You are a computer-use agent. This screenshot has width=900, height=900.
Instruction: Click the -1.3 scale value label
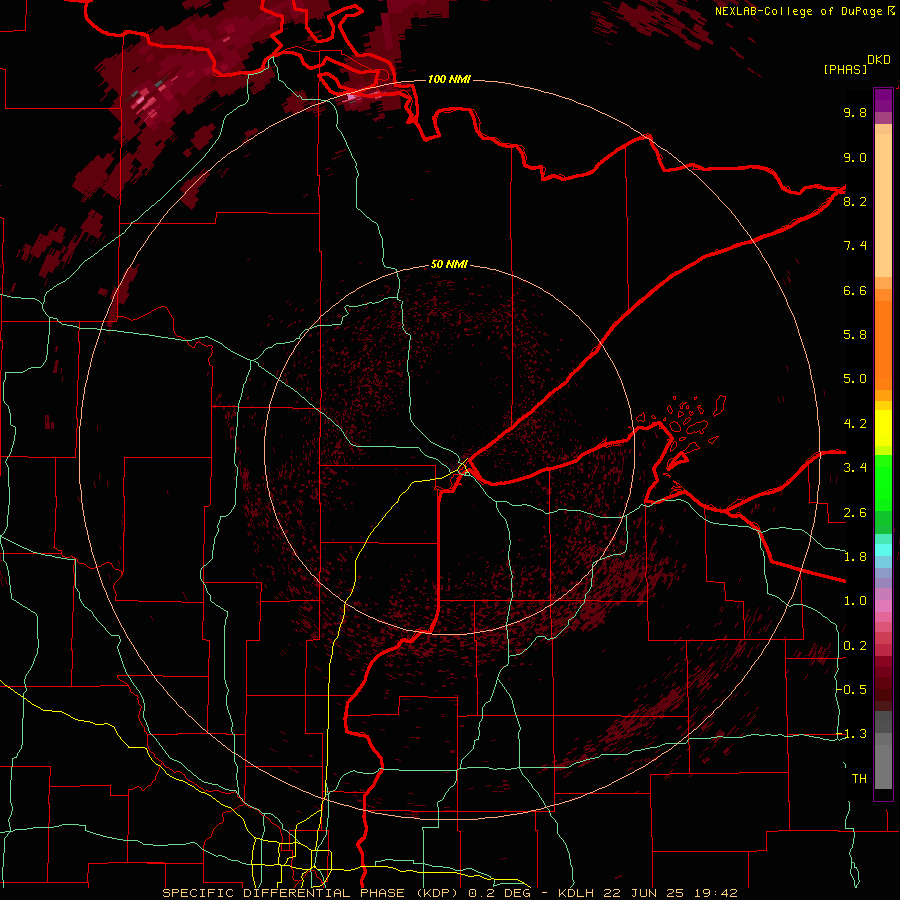coord(851,734)
